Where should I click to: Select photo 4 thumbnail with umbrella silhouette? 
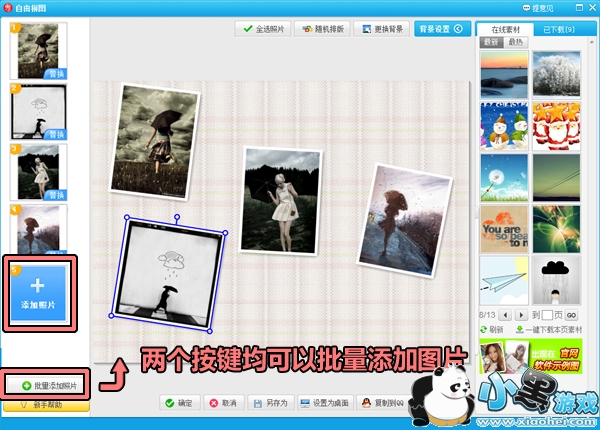point(38,230)
